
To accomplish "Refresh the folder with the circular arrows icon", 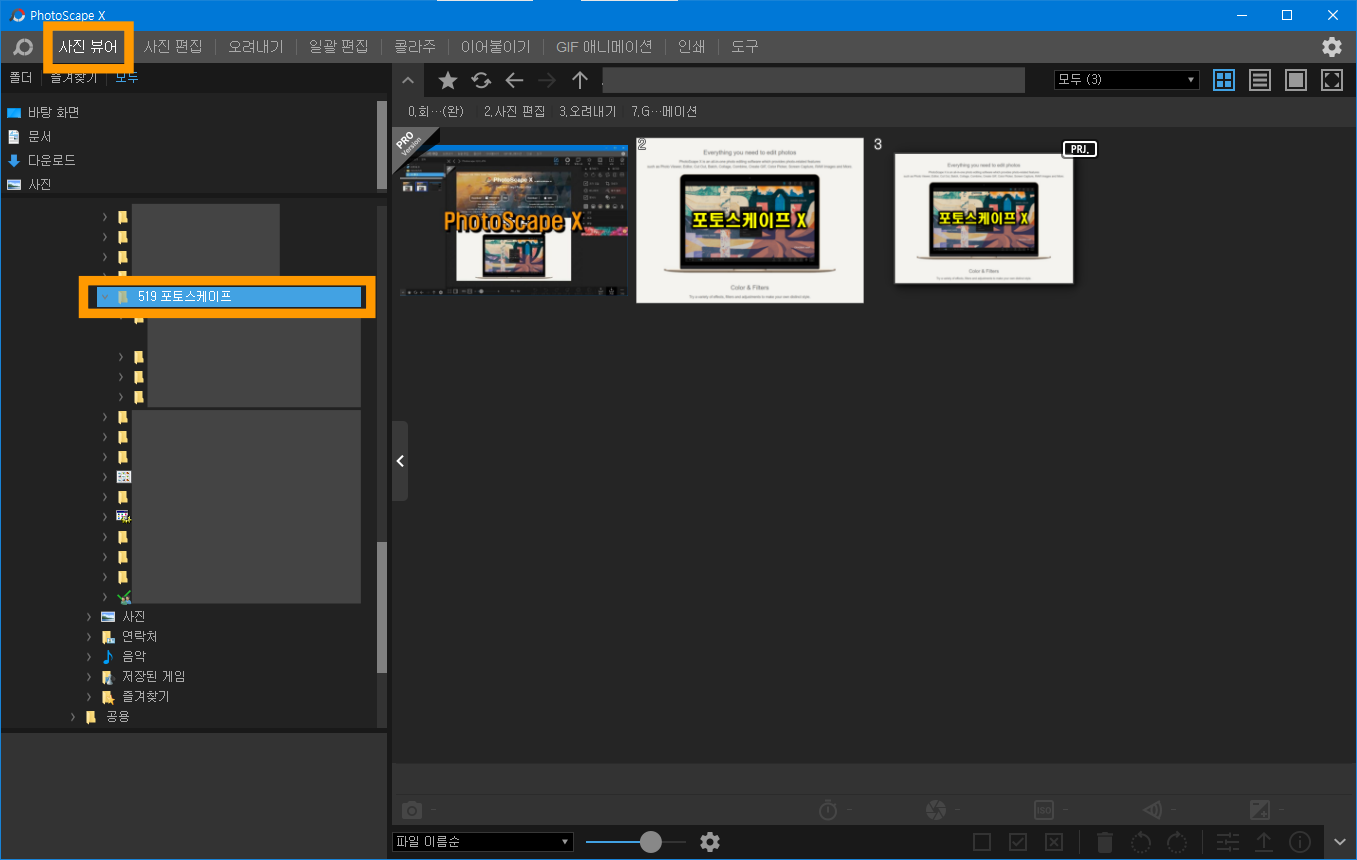I will (x=481, y=80).
